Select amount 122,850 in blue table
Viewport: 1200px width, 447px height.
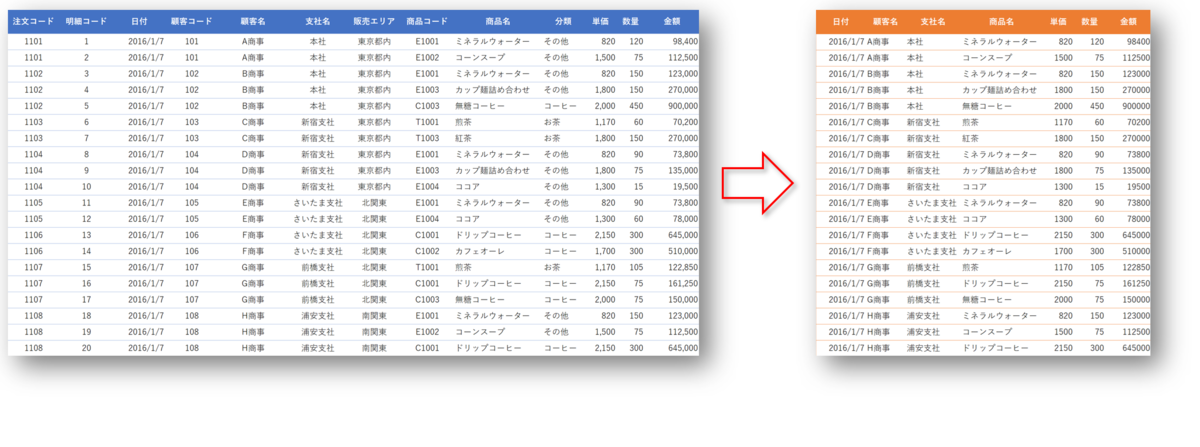(x=683, y=267)
